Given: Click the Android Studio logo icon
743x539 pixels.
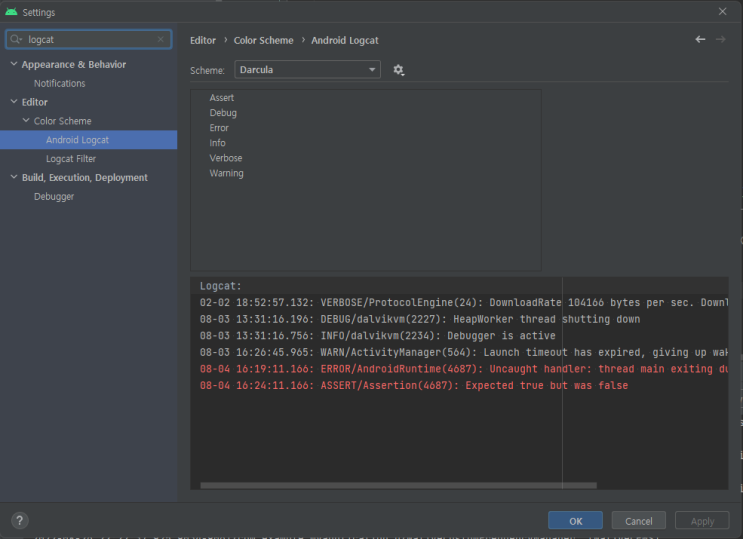Looking at the screenshot, I should click(x=11, y=12).
